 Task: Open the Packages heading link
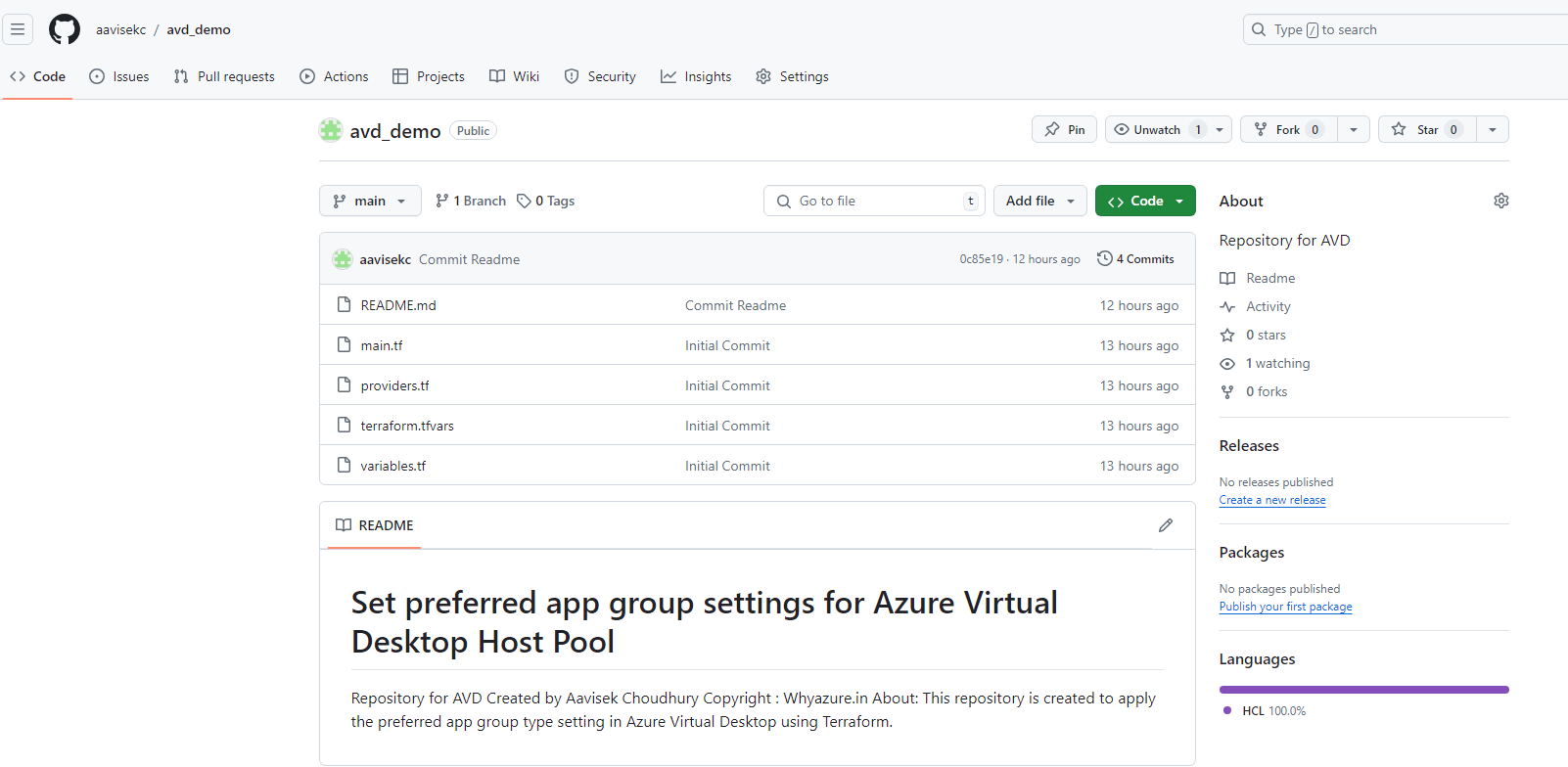[x=1251, y=552]
